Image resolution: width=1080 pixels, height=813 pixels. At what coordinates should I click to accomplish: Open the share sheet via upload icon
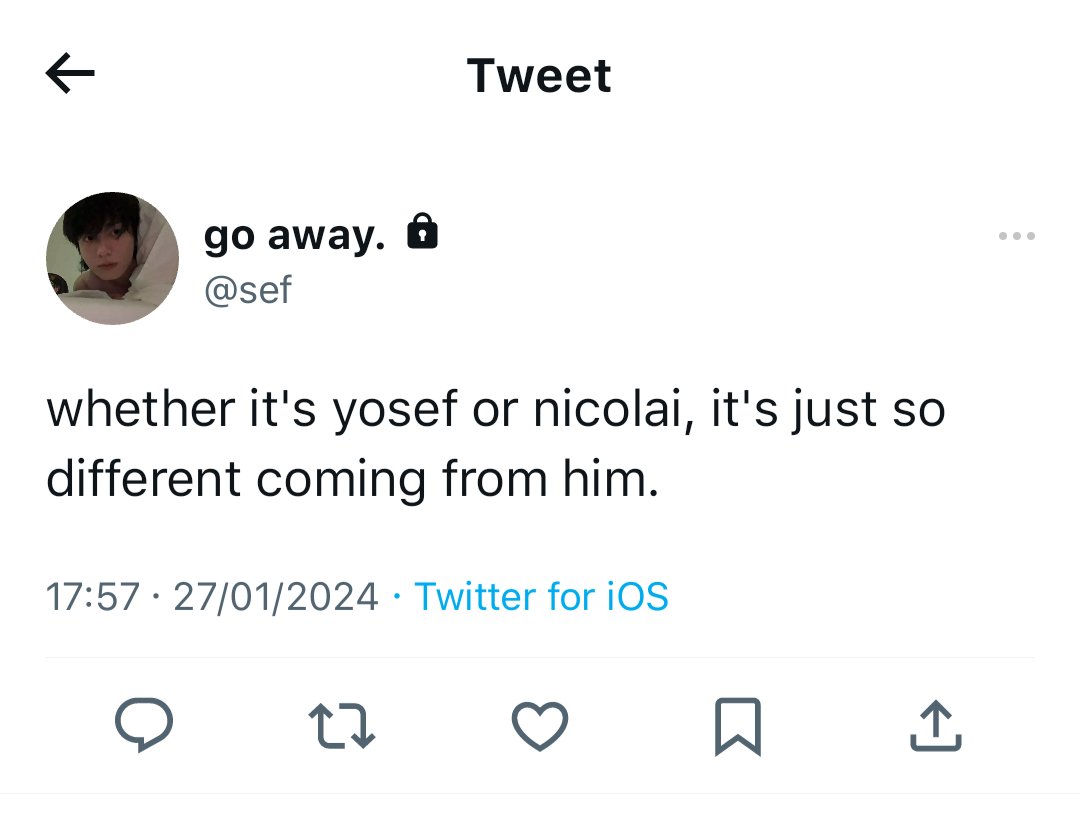click(x=935, y=725)
